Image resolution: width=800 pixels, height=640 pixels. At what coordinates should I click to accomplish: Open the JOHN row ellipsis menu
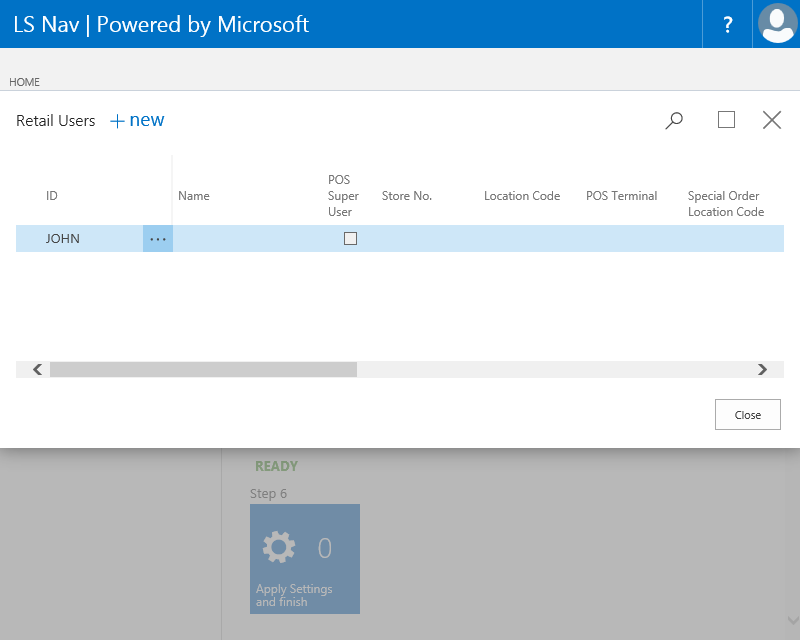click(158, 239)
